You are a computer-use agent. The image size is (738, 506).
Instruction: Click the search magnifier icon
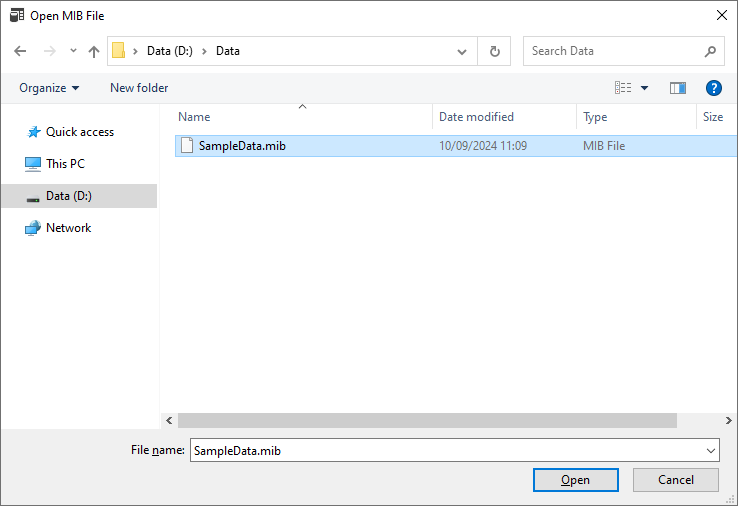pos(710,51)
